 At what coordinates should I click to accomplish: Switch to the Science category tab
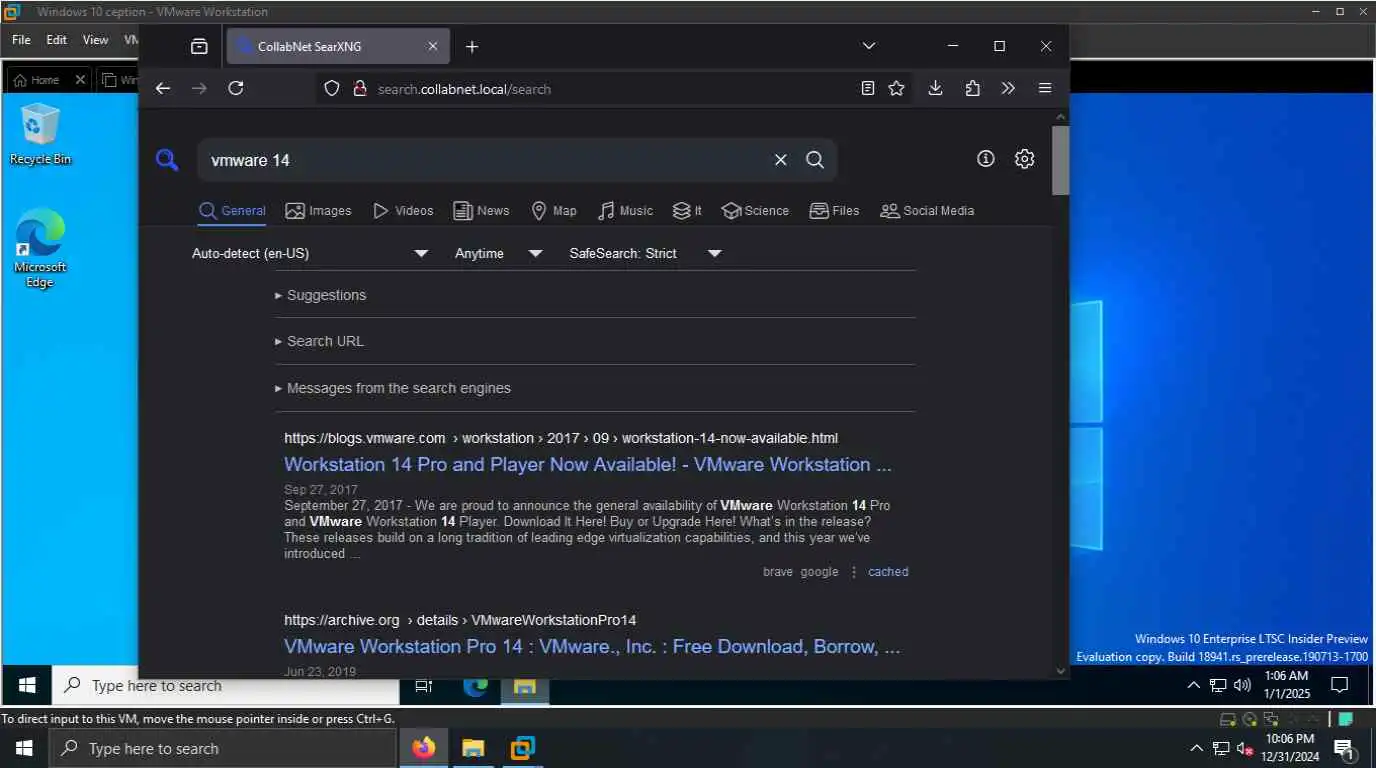point(755,211)
